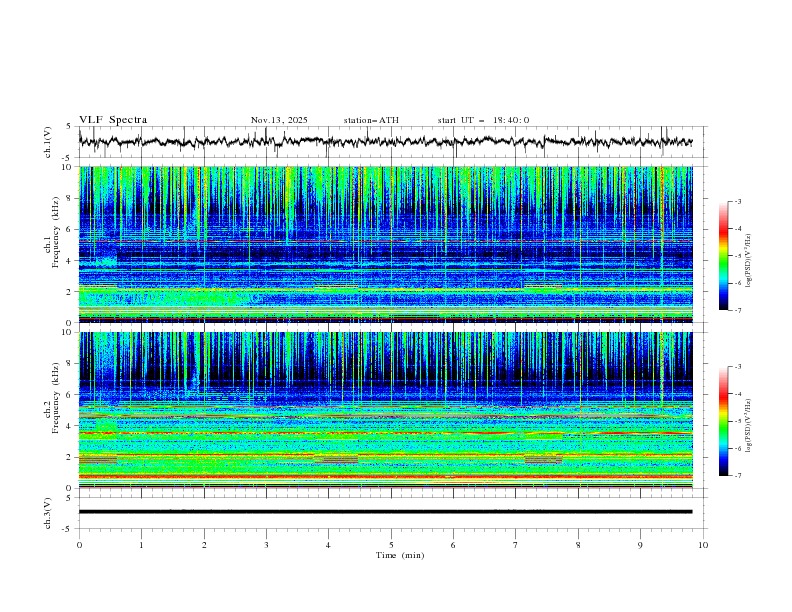
Task: Click the 'Time (min)' axis label
Action: coord(400,555)
